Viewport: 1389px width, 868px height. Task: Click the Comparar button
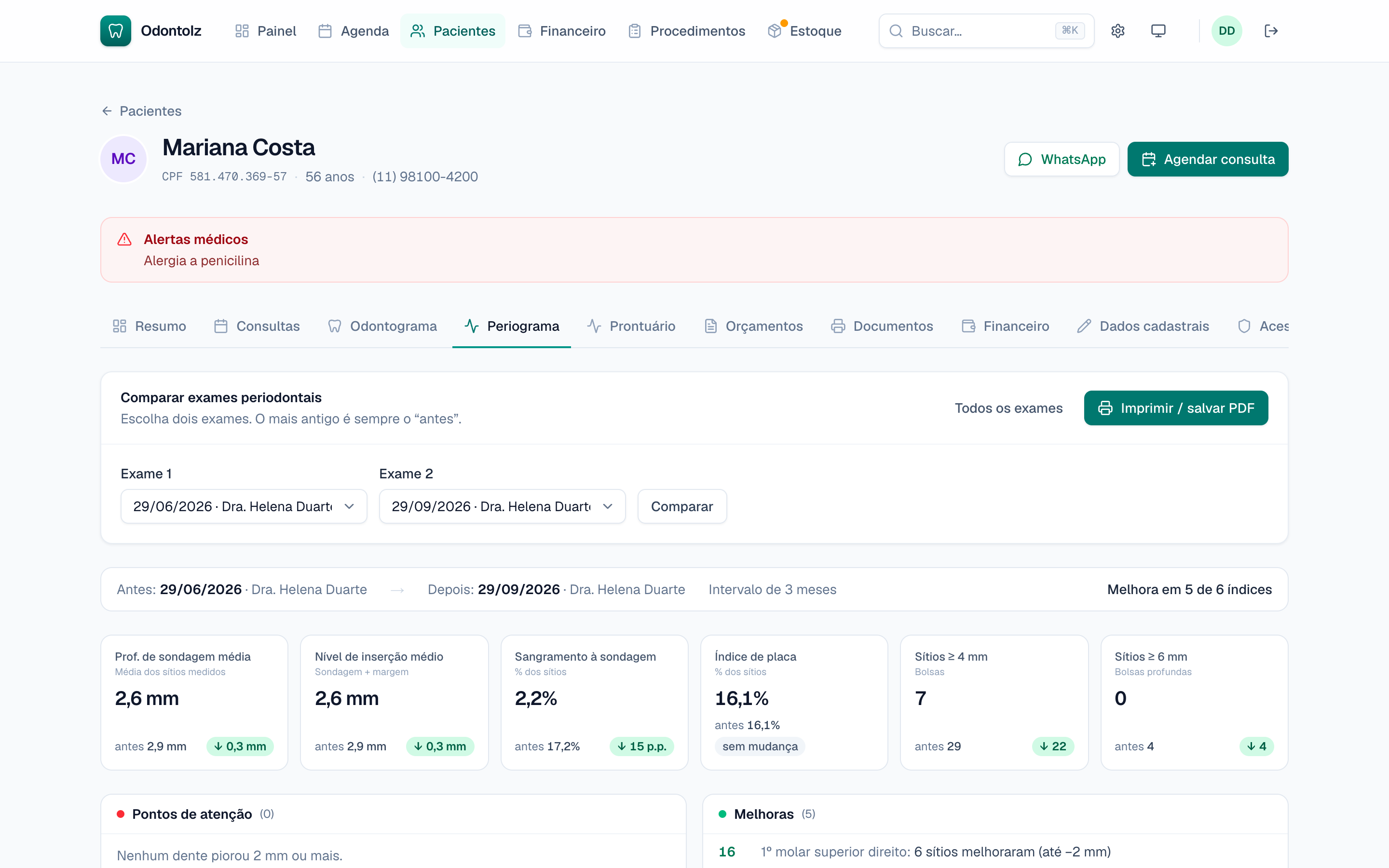(x=682, y=506)
